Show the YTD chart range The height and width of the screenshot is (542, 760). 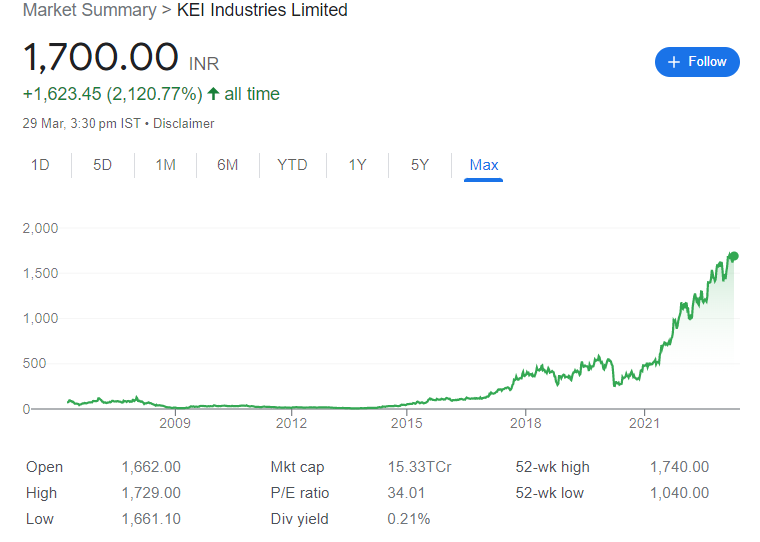click(292, 165)
